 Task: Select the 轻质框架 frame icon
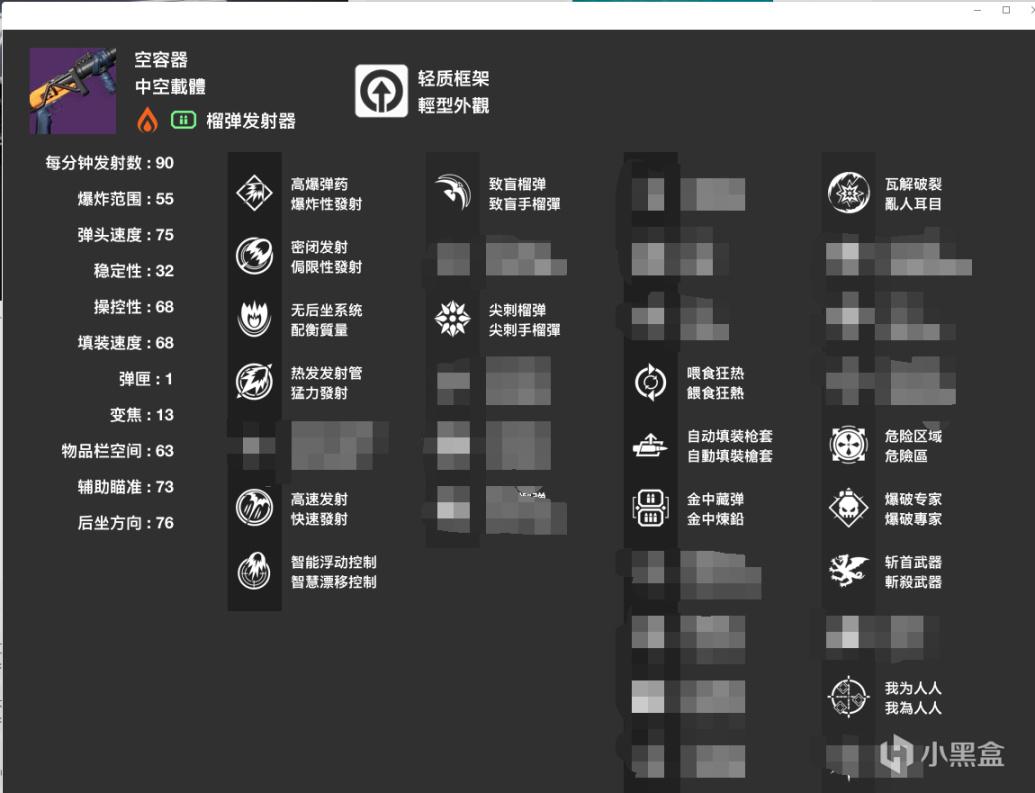click(381, 91)
